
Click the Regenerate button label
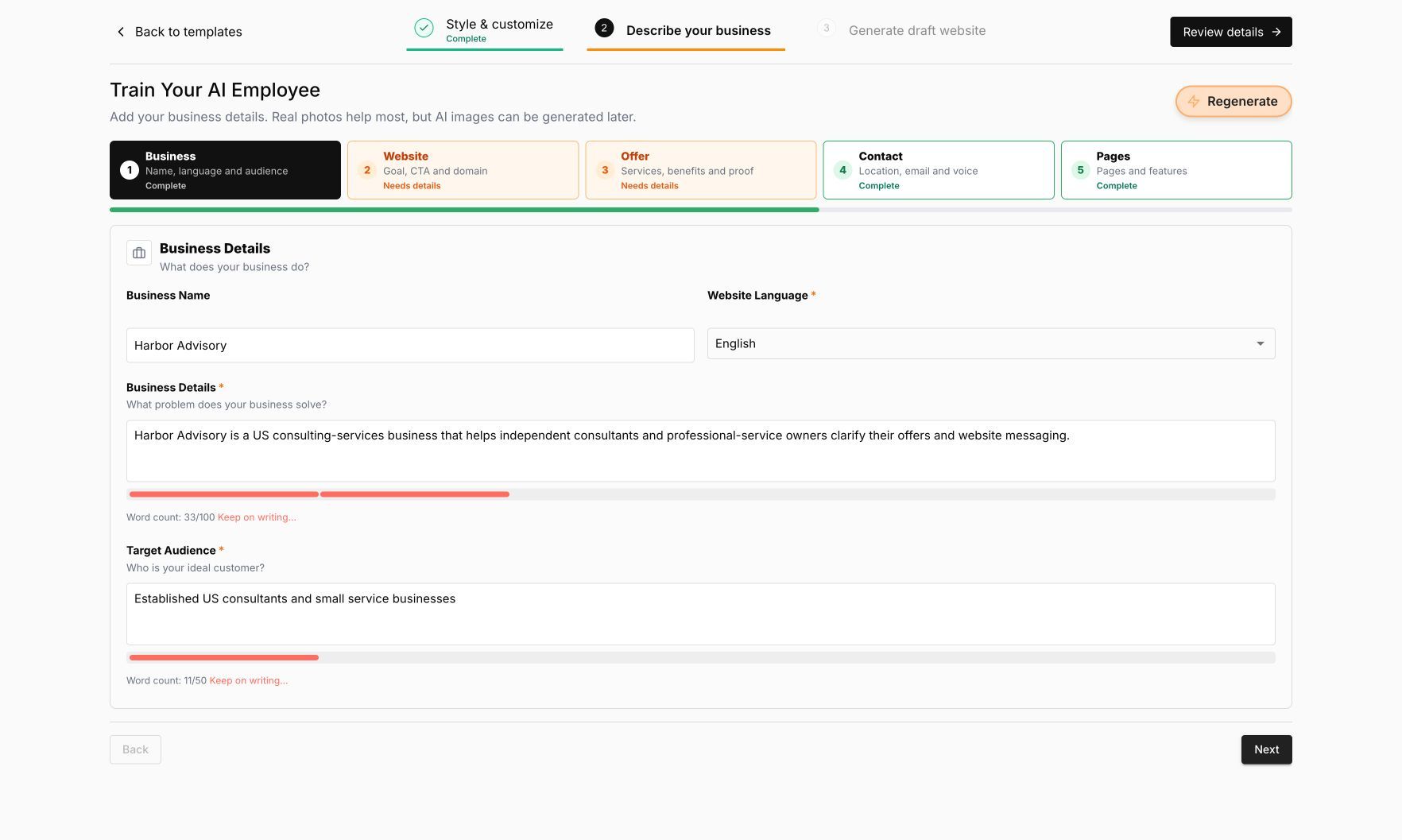point(1242,101)
